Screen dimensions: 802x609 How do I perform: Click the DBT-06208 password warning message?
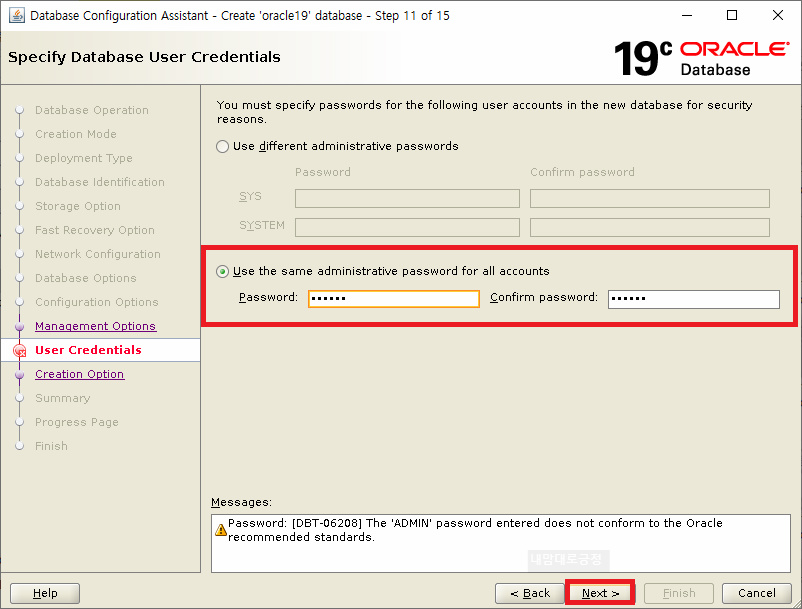475,530
